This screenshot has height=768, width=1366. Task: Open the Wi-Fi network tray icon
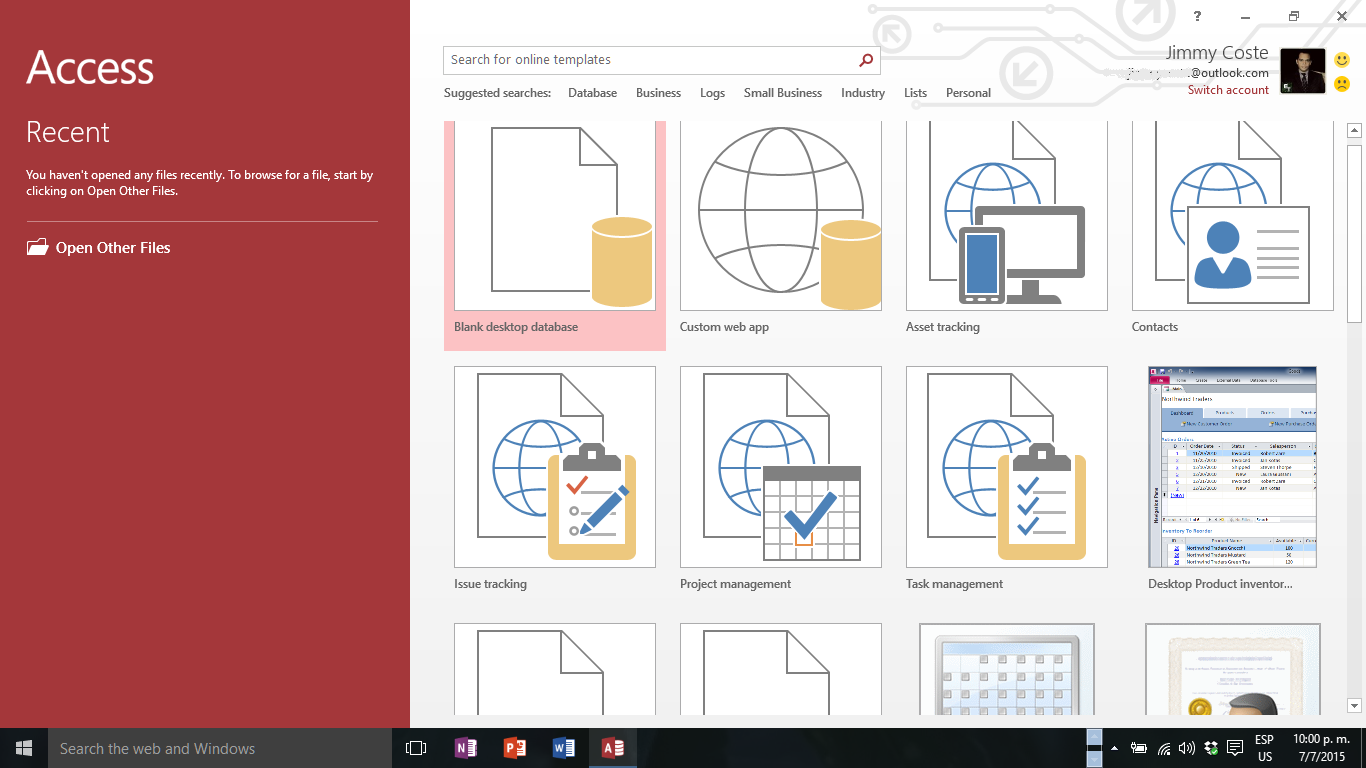coord(1164,748)
